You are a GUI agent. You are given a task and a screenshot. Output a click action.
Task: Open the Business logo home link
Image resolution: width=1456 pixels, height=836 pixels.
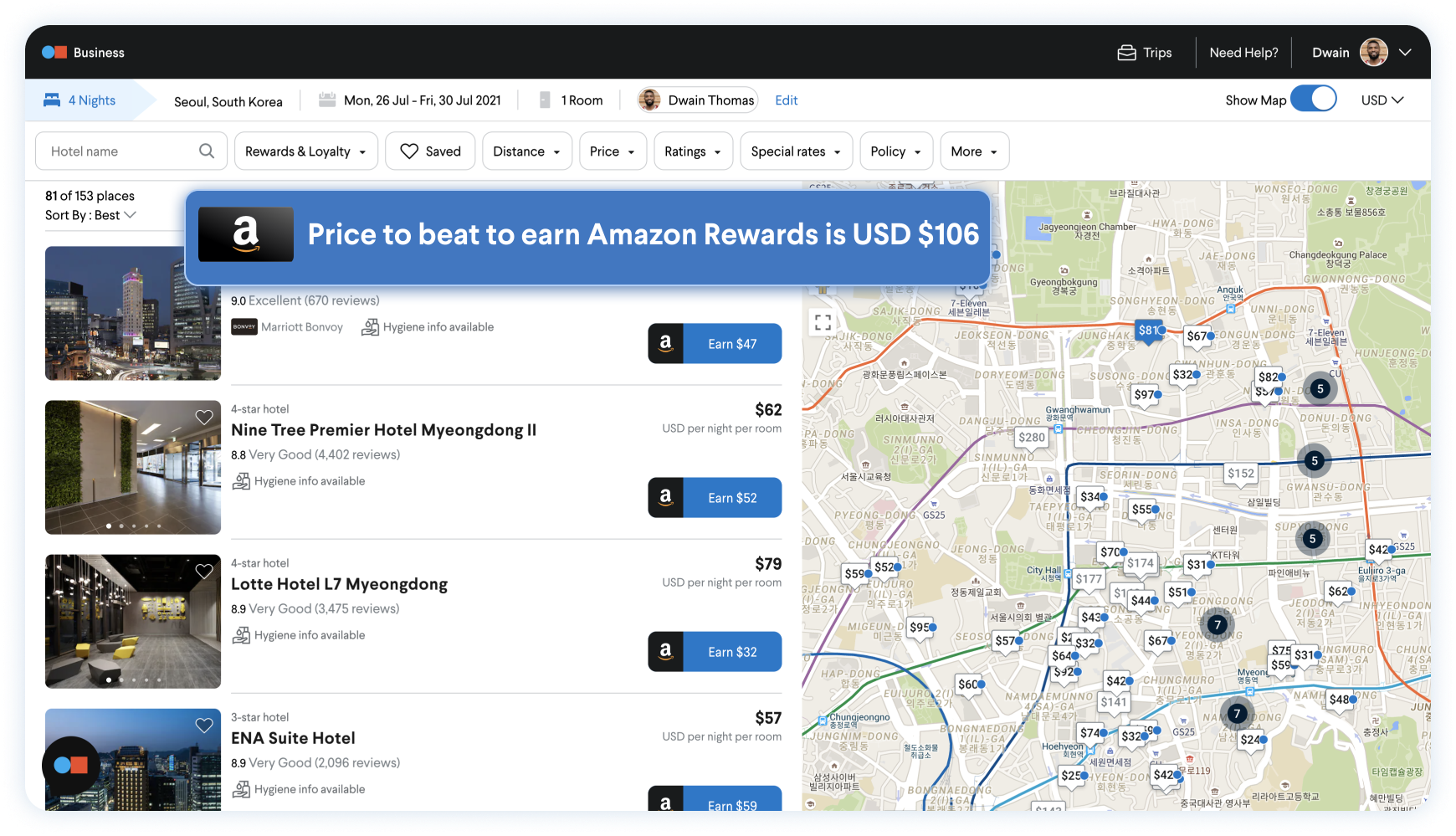[83, 52]
